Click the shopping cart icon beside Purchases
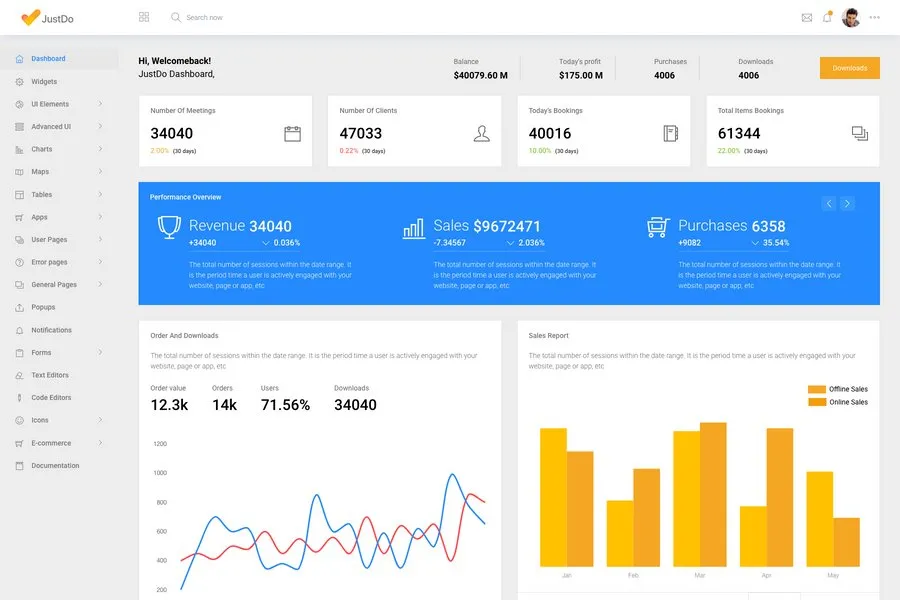The image size is (900, 600). (x=657, y=227)
